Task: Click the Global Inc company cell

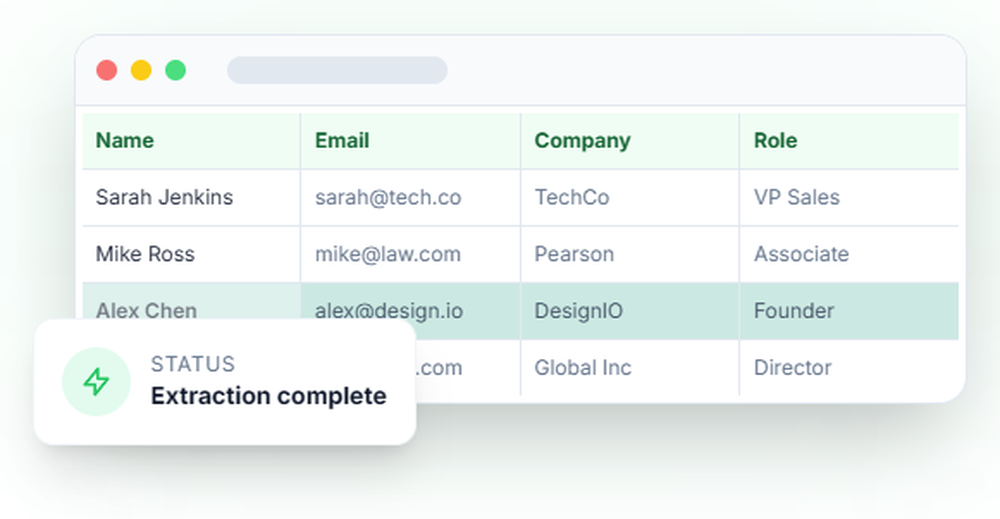Action: click(583, 368)
